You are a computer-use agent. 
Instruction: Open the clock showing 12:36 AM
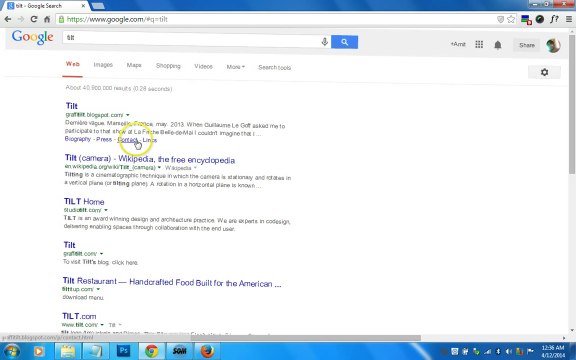552,352
